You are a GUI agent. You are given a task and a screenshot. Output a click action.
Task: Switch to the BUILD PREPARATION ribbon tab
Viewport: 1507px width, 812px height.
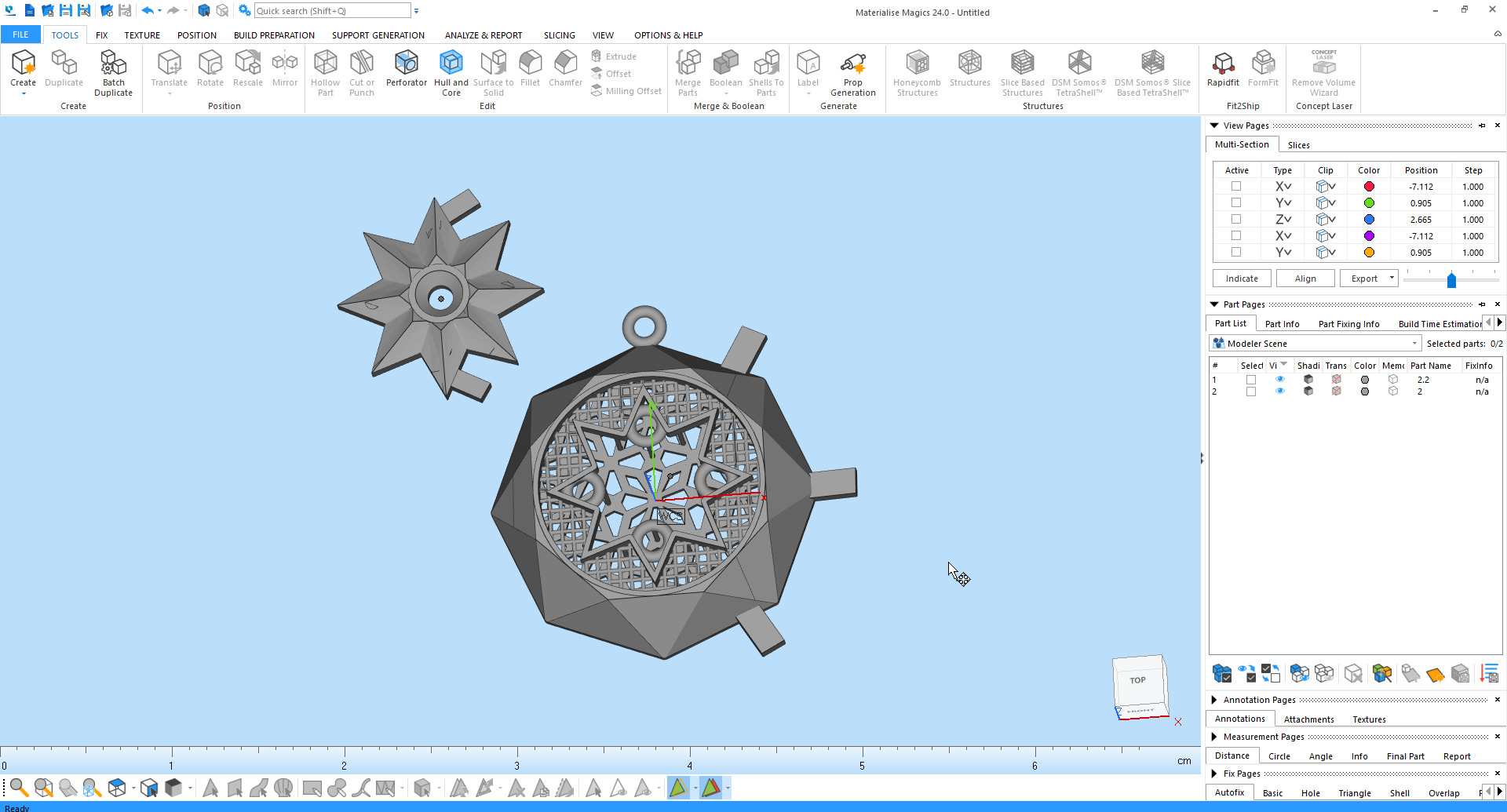(x=274, y=35)
